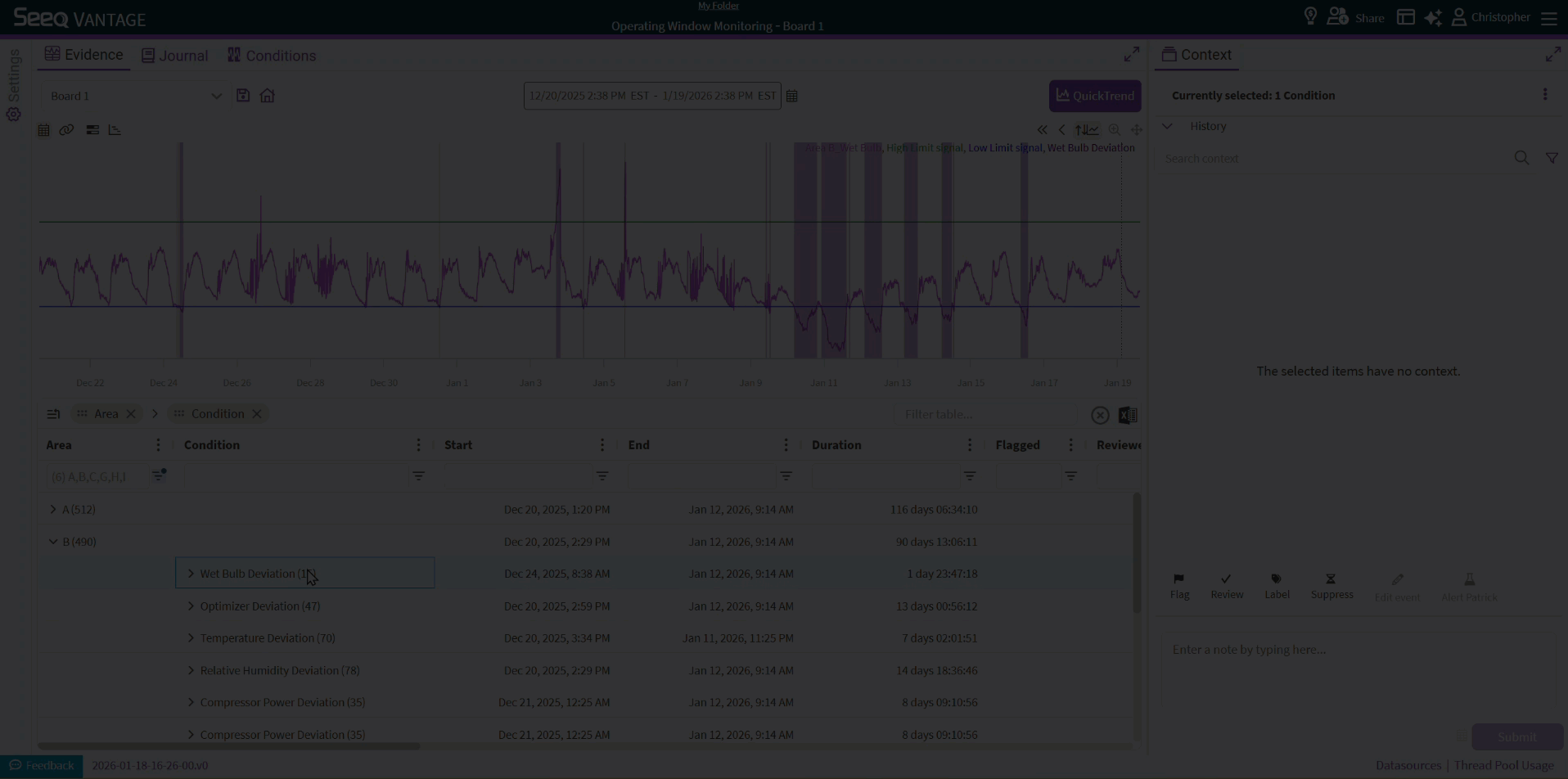1568x779 pixels.
Task: Open the date range calendar icon
Action: 792,97
